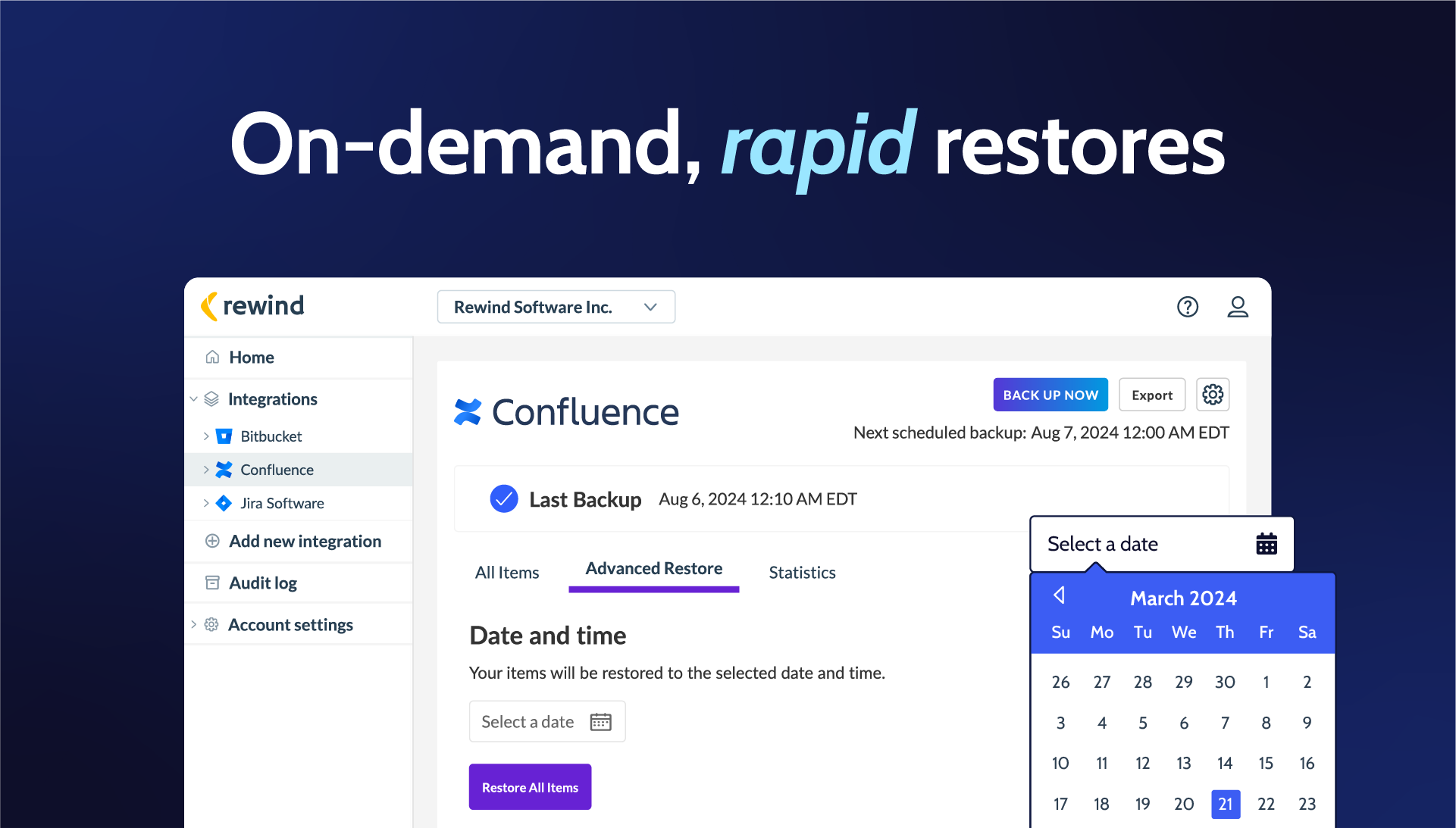Image resolution: width=1456 pixels, height=828 pixels.
Task: Expand the Account settings chevron
Action: point(193,624)
